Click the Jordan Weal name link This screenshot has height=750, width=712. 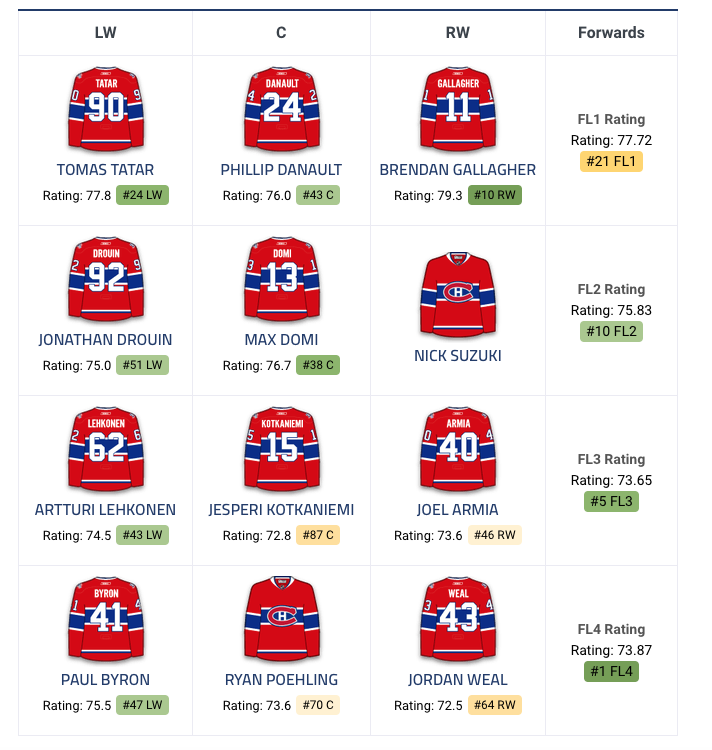pyautogui.click(x=458, y=679)
